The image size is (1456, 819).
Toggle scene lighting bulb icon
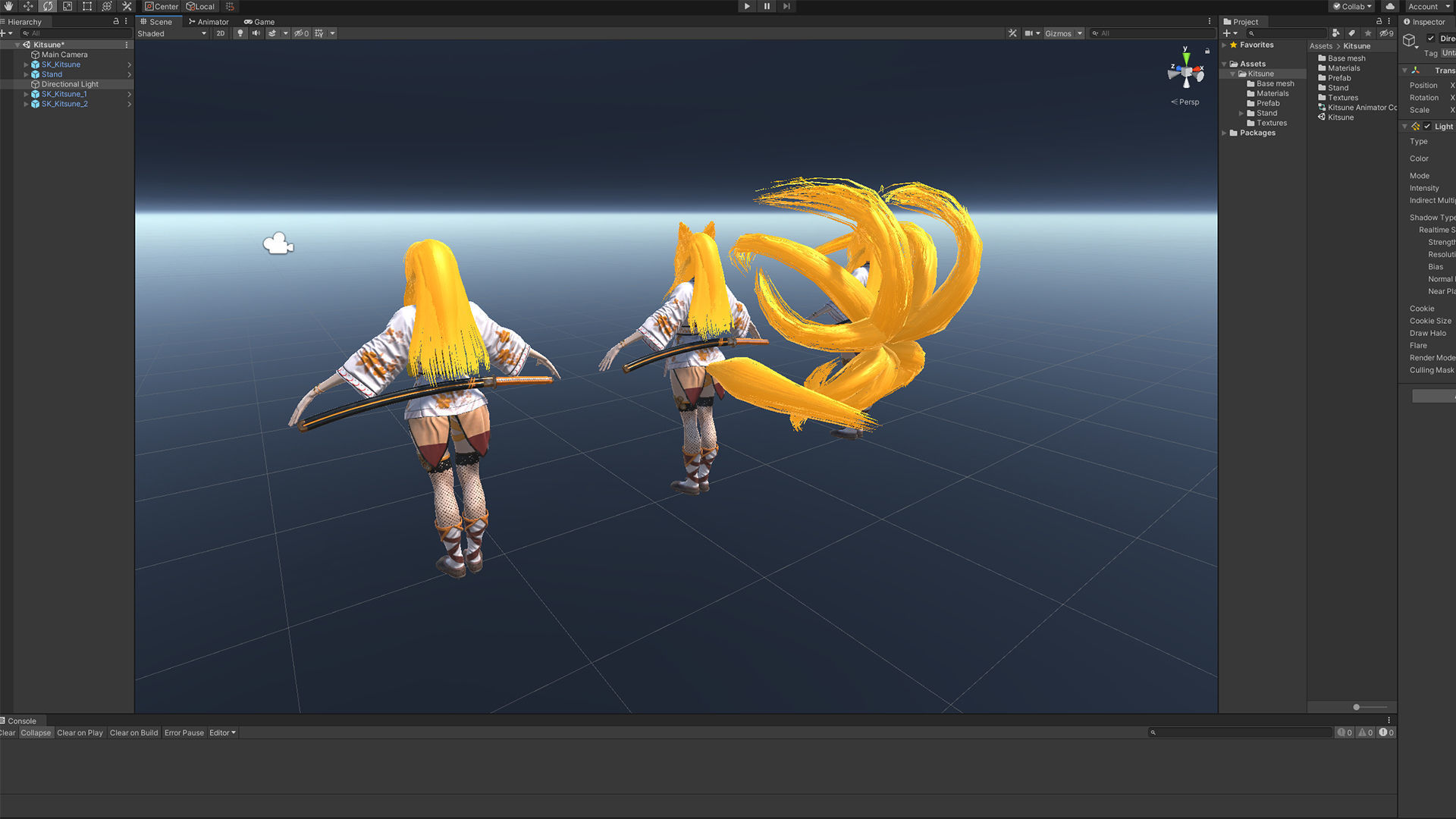[240, 33]
